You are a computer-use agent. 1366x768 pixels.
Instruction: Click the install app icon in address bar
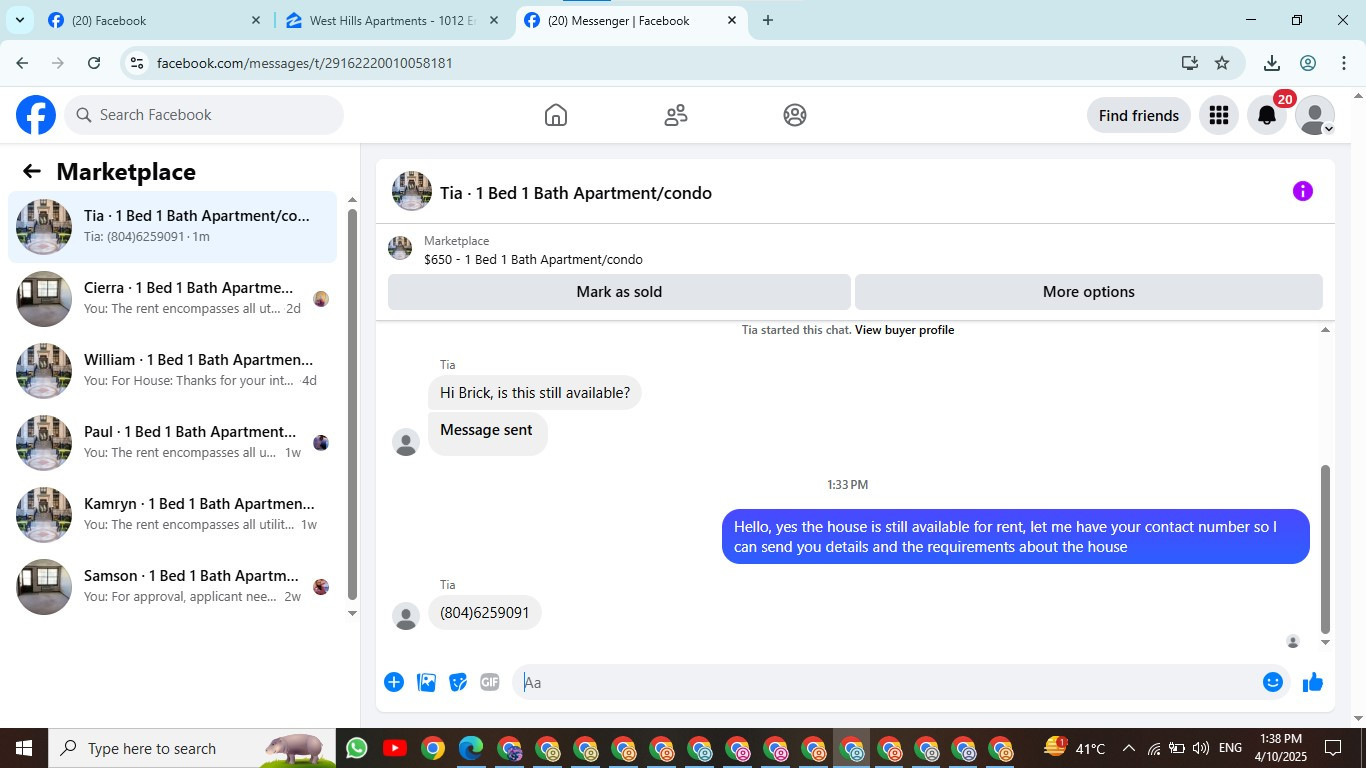click(x=1189, y=63)
